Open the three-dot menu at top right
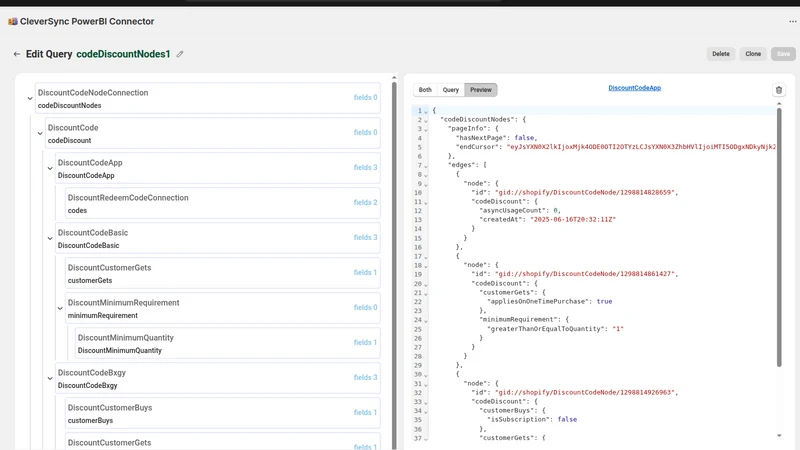Image resolution: width=800 pixels, height=450 pixels. (x=792, y=21)
